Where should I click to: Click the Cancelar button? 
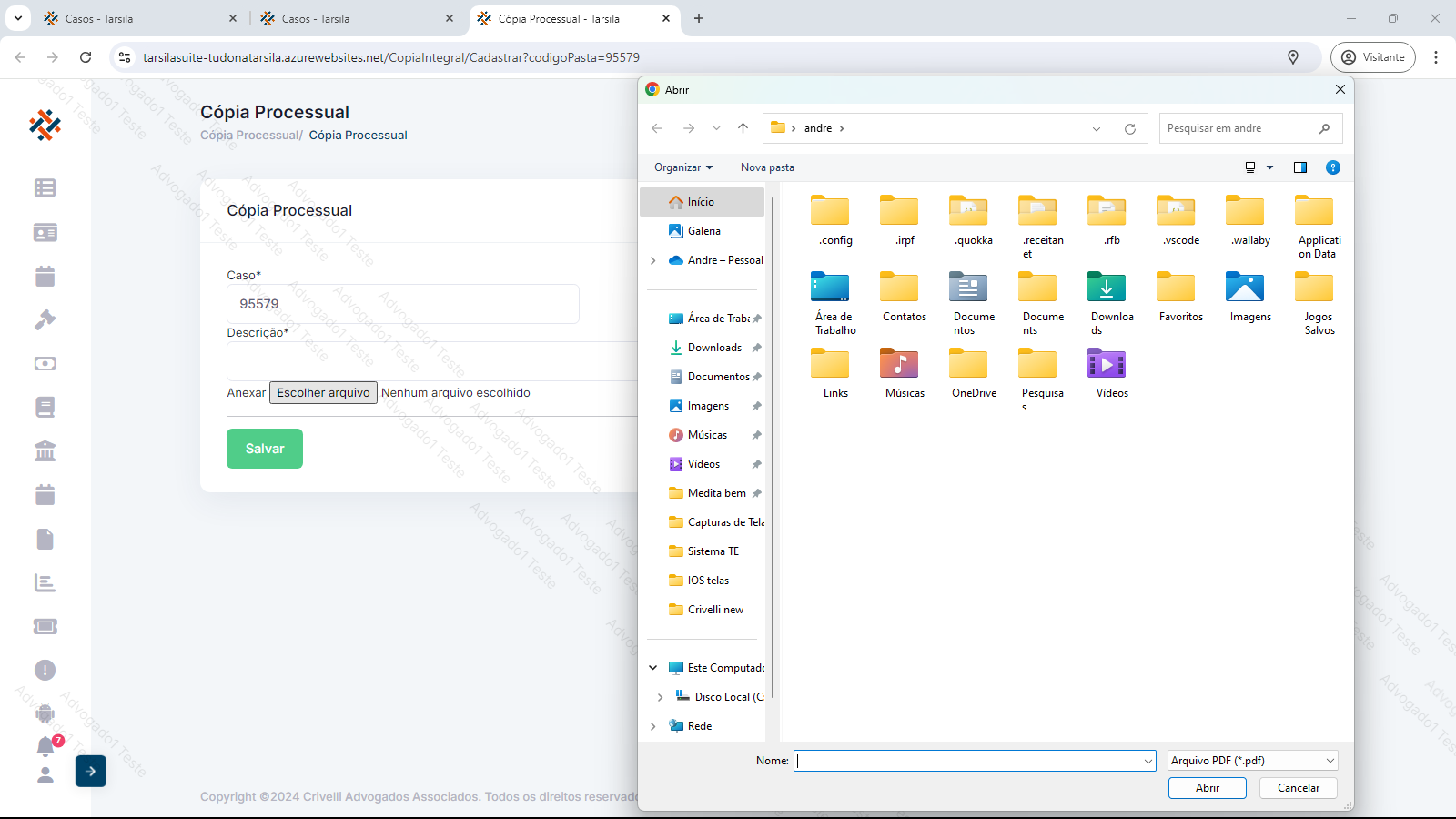pos(1298,788)
